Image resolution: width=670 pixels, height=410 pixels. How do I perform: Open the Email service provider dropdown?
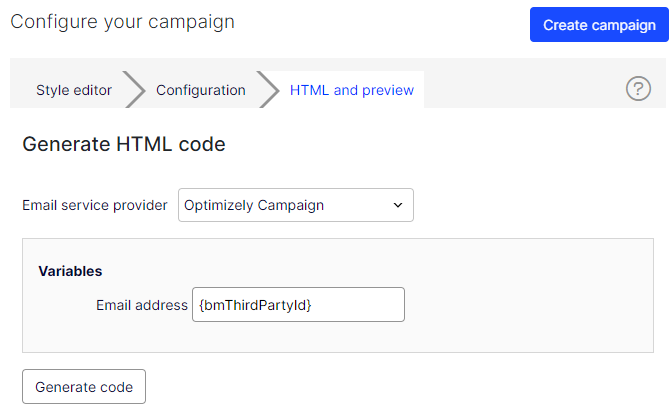click(x=296, y=205)
